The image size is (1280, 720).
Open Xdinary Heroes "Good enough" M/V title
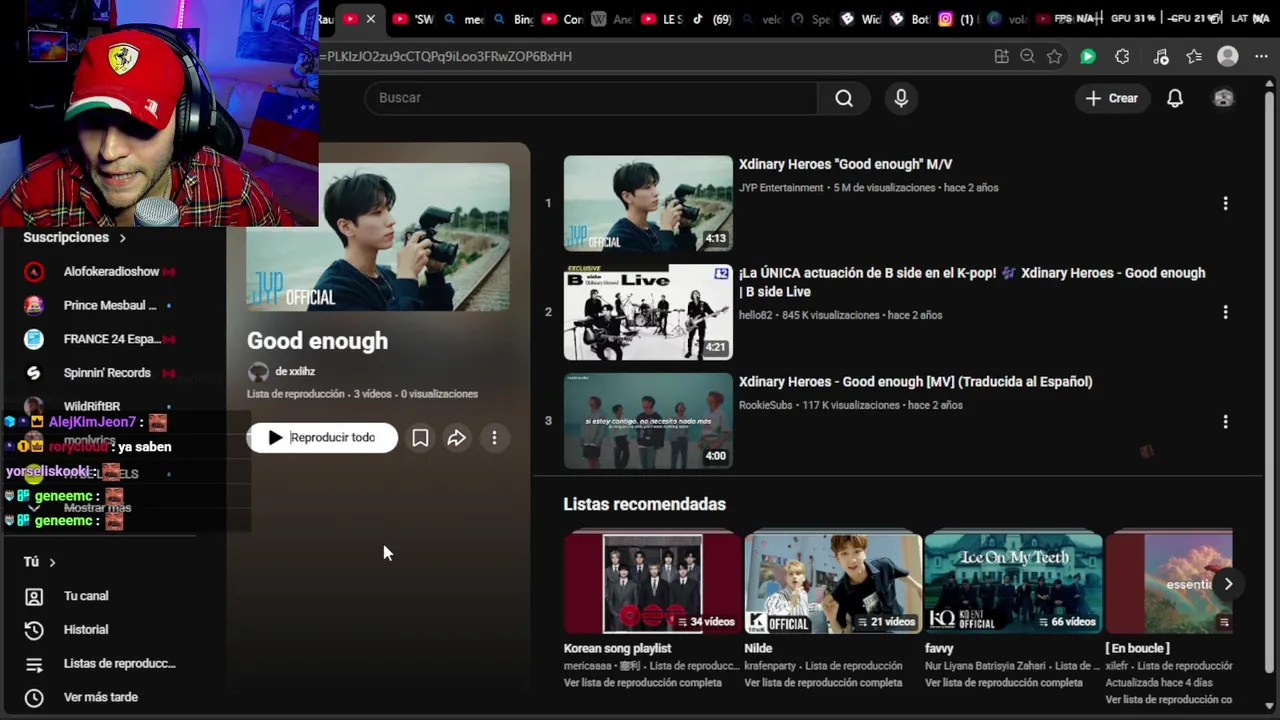coord(845,164)
